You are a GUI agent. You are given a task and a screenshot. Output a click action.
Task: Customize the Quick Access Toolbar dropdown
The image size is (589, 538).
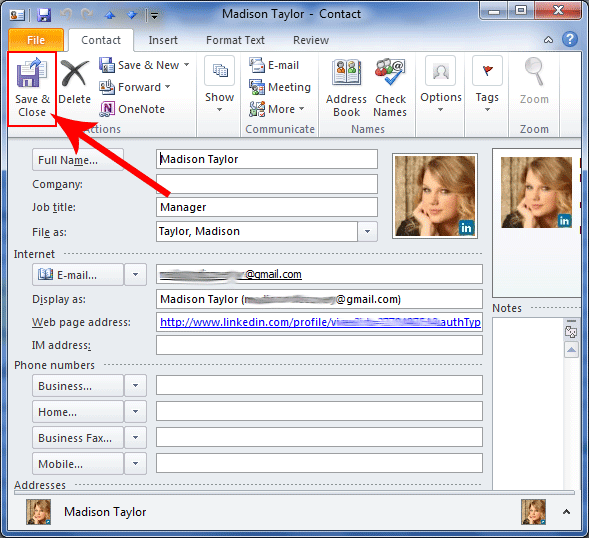coord(154,15)
